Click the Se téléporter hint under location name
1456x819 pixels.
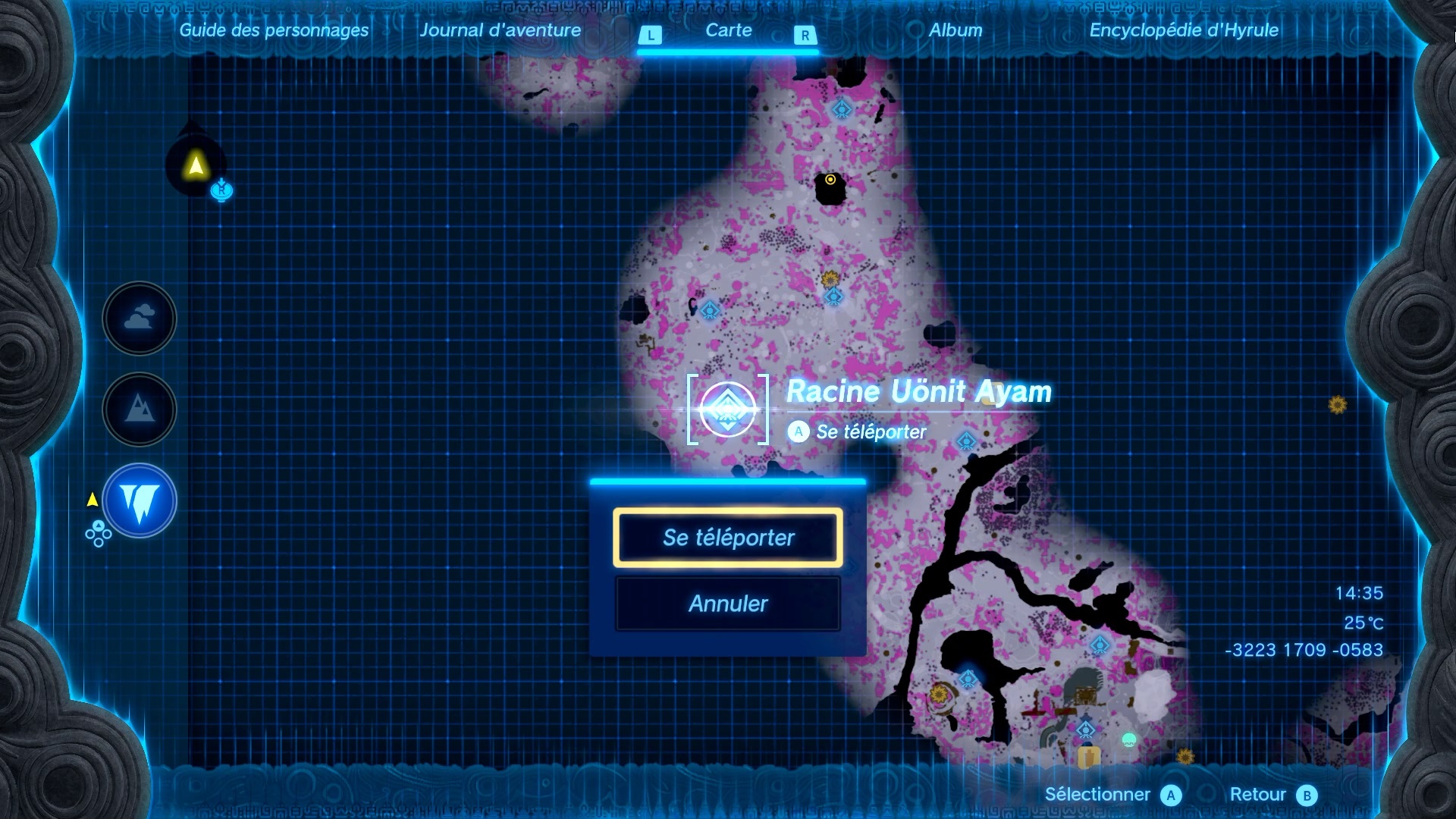(871, 431)
